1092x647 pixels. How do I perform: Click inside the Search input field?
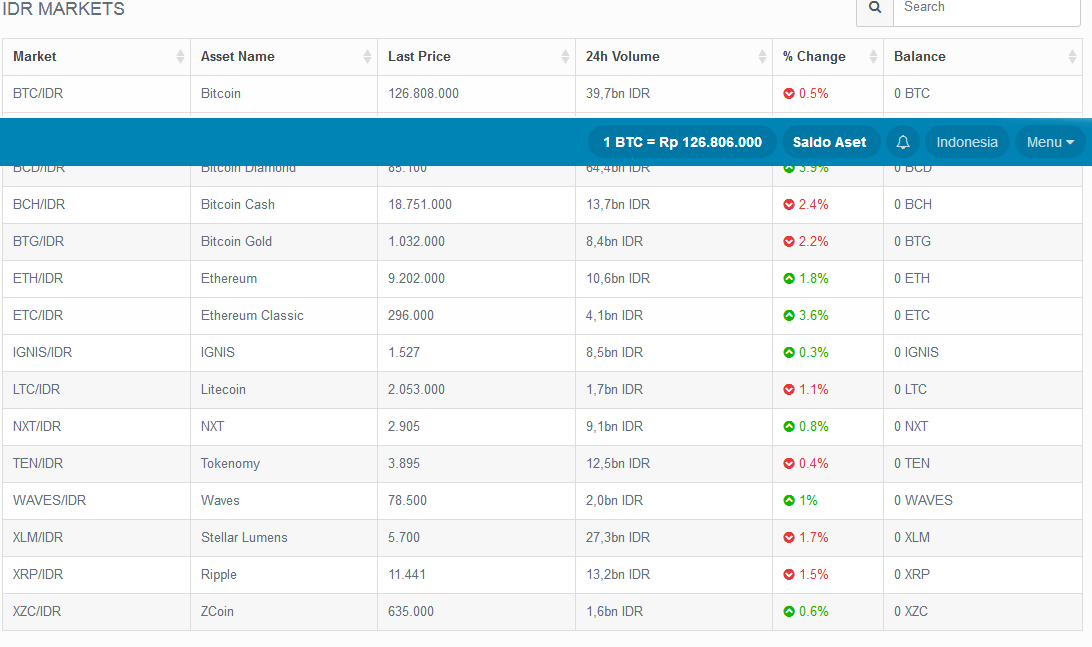tap(985, 8)
